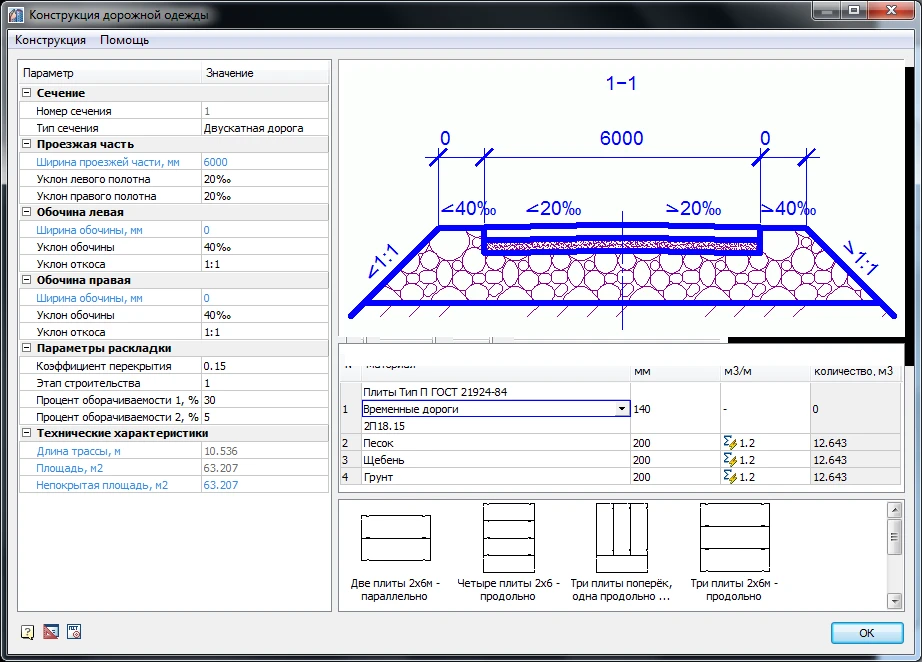Collapse the Параметры раскладки group
Image resolution: width=922 pixels, height=662 pixels.
click(x=27, y=349)
